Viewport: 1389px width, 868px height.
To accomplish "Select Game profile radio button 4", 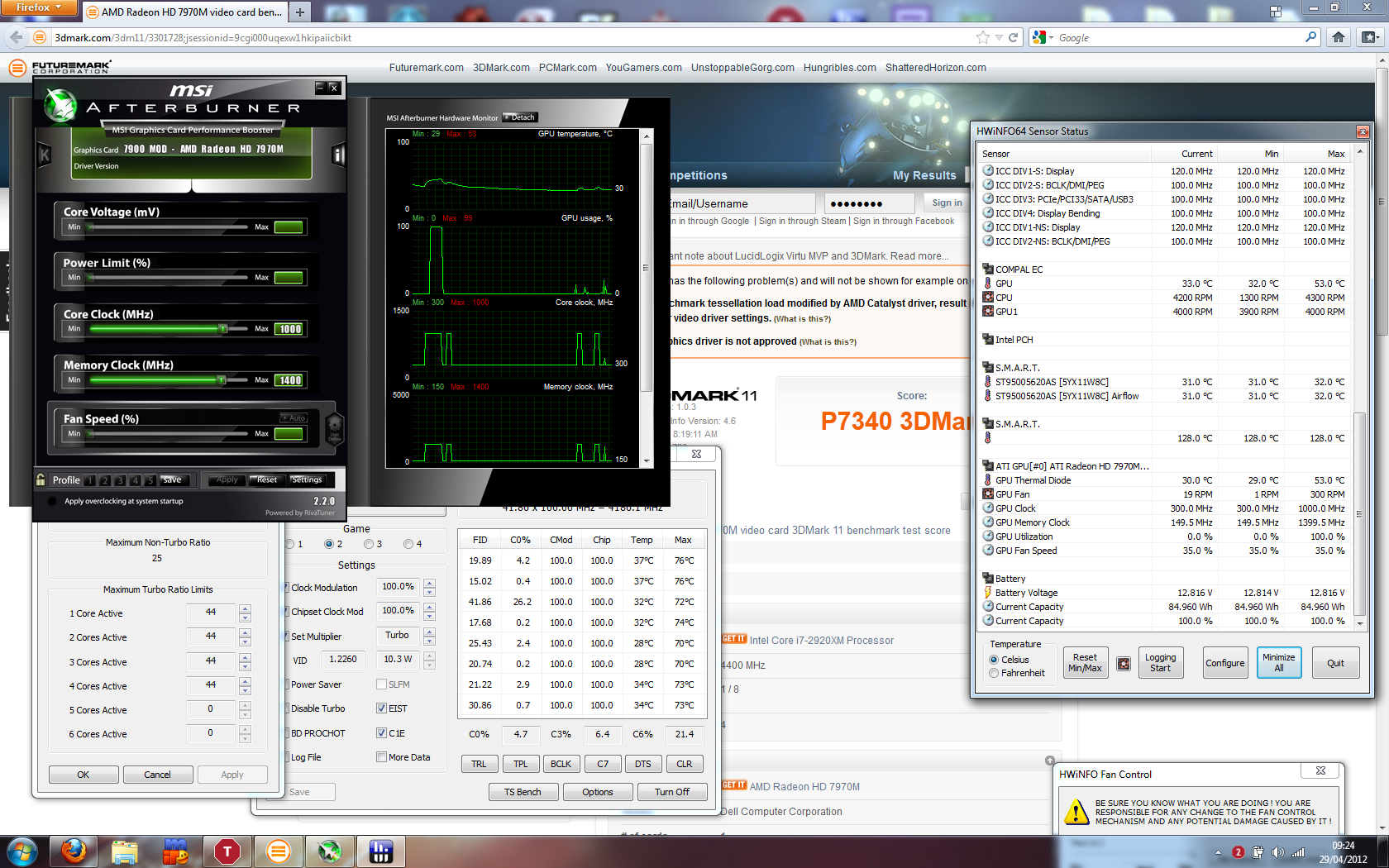I will click(x=408, y=544).
